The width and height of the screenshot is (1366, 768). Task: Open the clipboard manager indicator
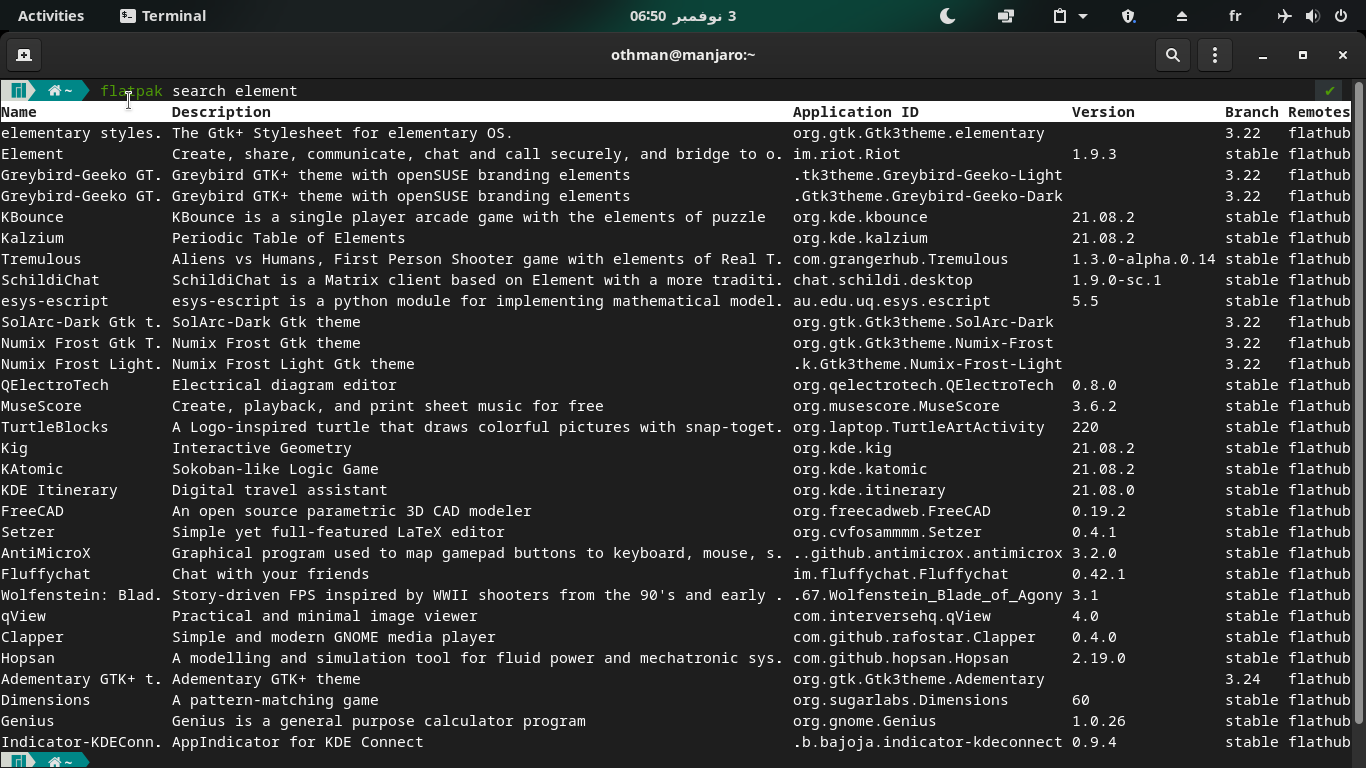1060,16
